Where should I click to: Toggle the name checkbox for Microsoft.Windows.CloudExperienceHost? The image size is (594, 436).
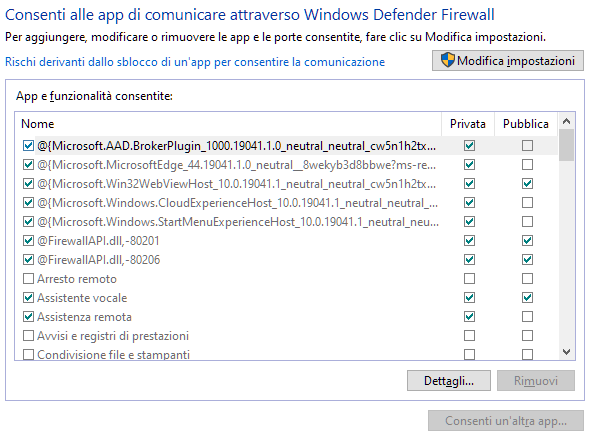coord(28,203)
